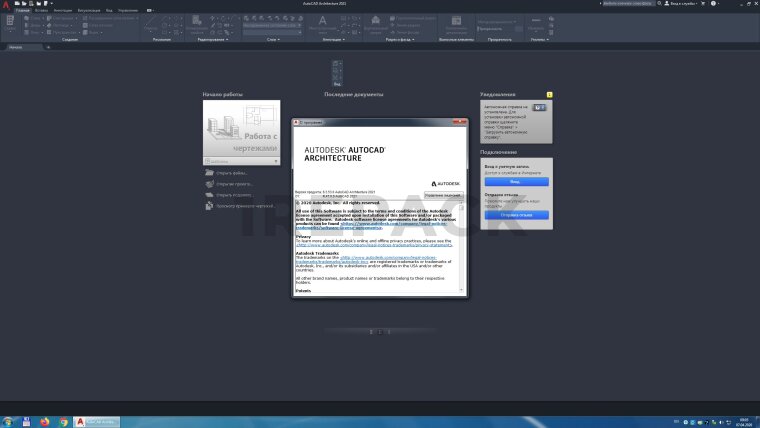Click the blue 'Вход' sign-in button
This screenshot has height=428, width=760.
(x=515, y=182)
